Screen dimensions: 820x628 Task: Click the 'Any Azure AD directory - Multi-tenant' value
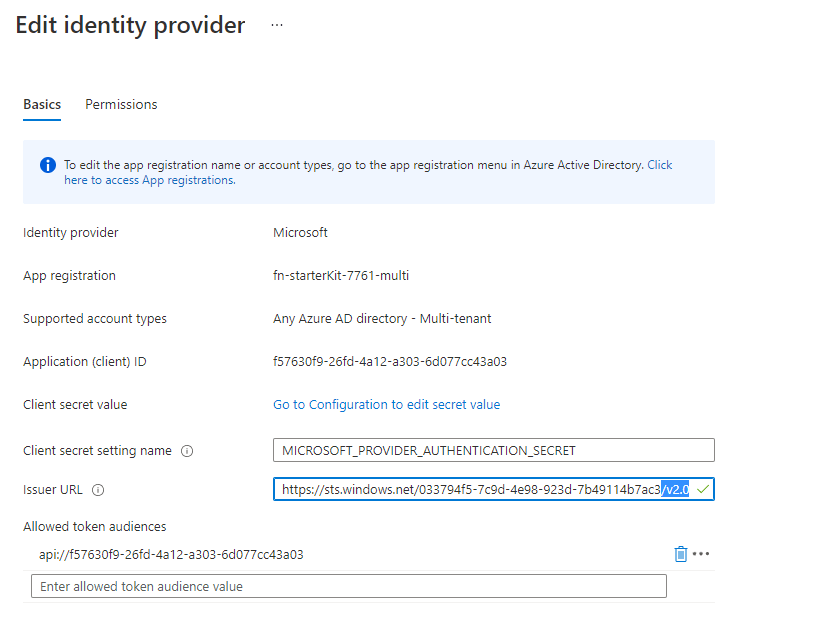pos(382,319)
